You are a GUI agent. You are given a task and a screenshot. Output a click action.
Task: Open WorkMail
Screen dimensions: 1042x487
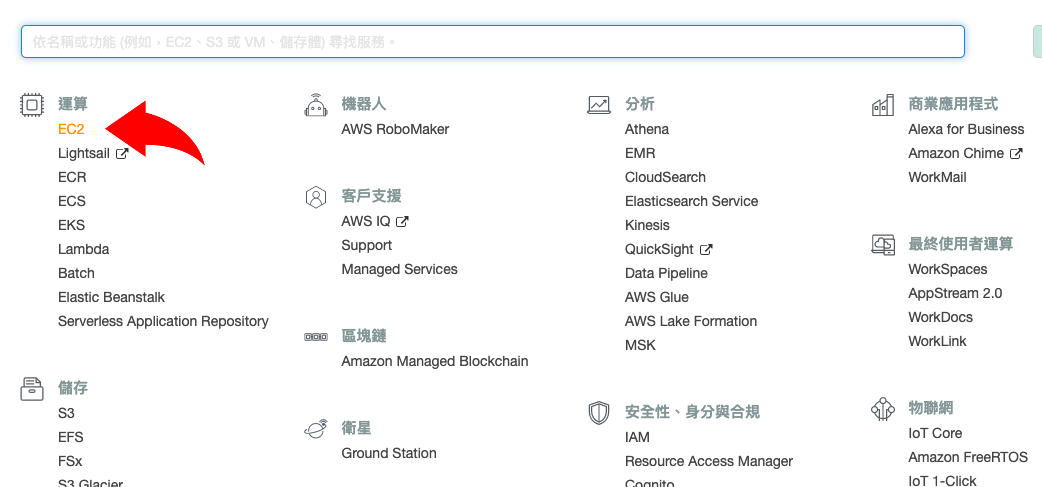pyautogui.click(x=937, y=177)
